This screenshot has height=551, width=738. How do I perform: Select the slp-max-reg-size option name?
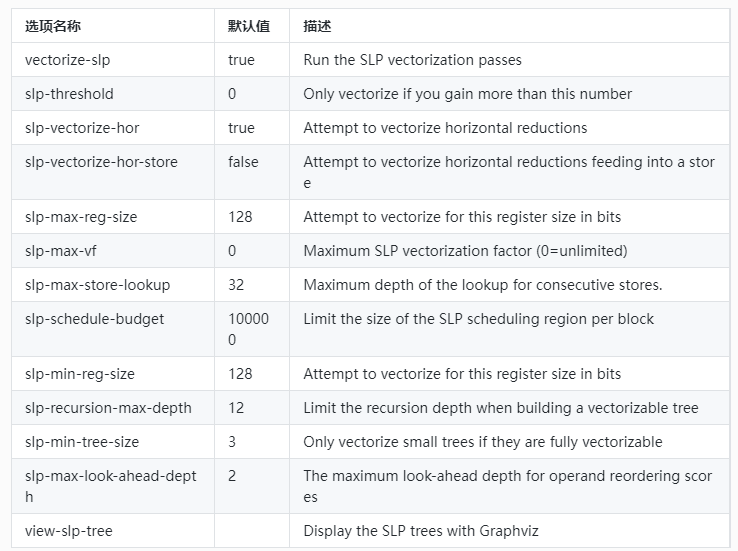point(82,216)
